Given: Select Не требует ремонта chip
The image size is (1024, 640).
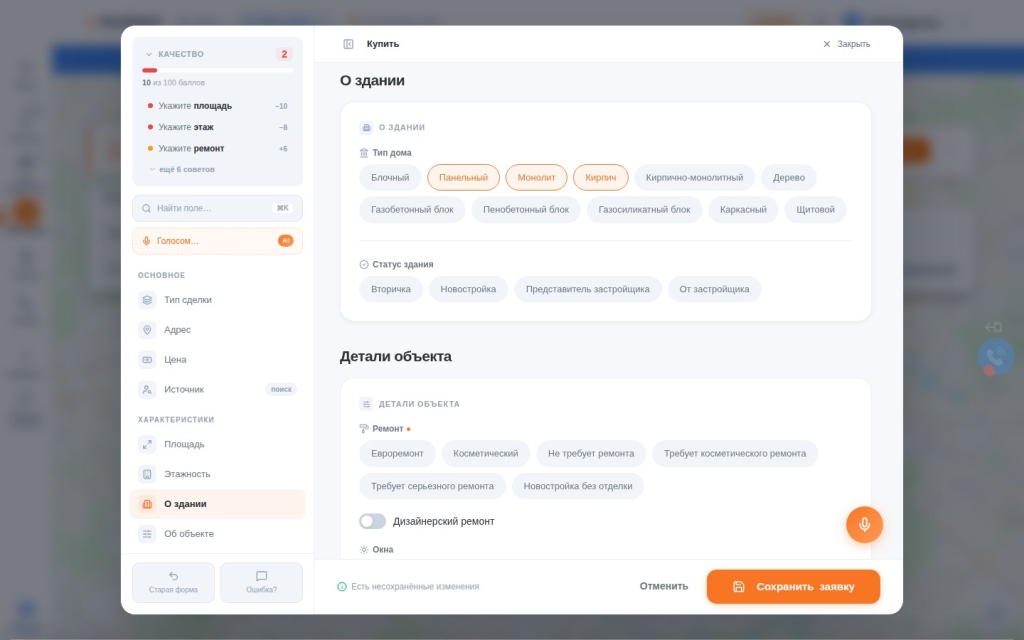Looking at the screenshot, I should click(591, 454).
